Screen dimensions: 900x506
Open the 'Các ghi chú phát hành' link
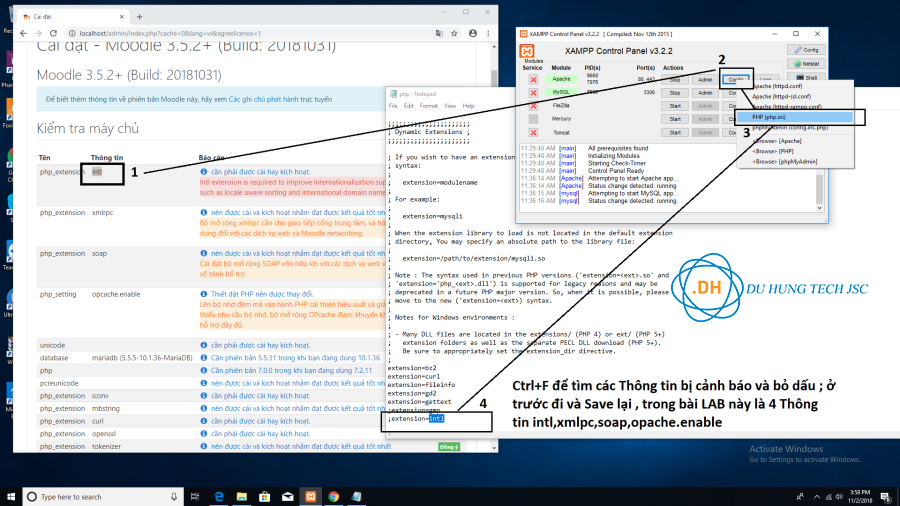tap(266, 101)
